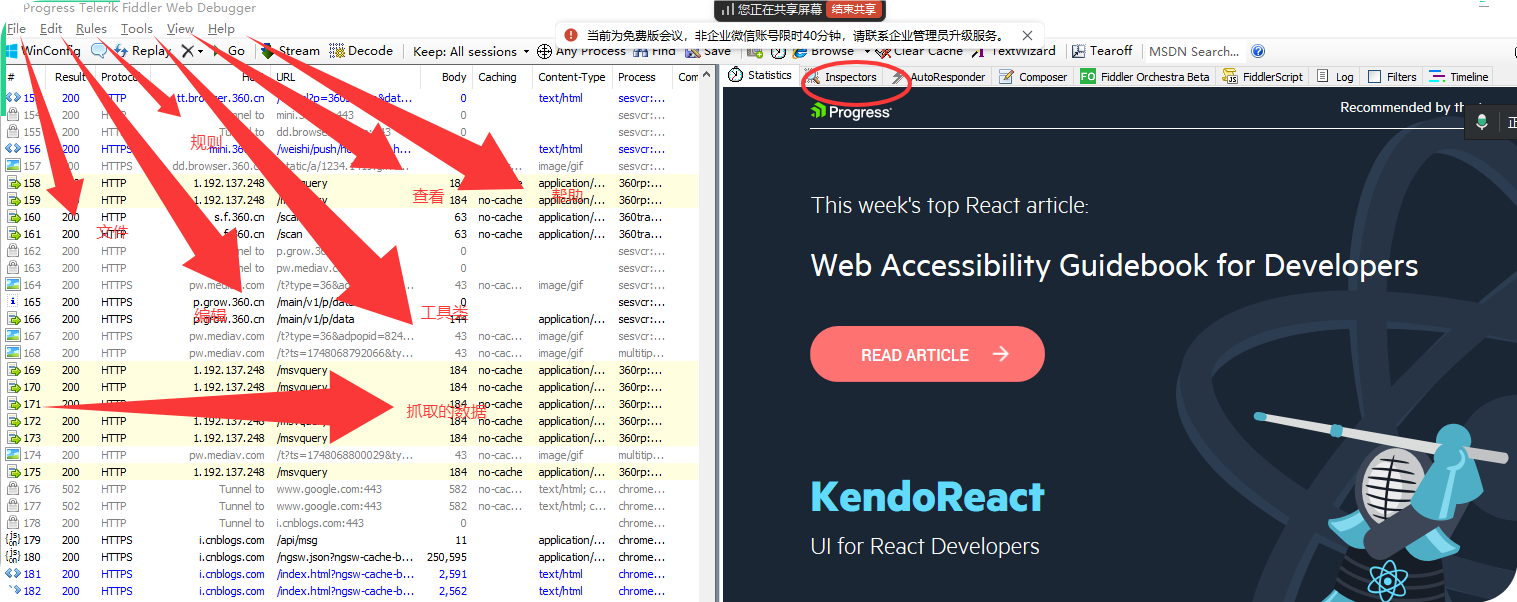
Task: Select session 176 tunnel to www.google.com:443
Action: 350,489
